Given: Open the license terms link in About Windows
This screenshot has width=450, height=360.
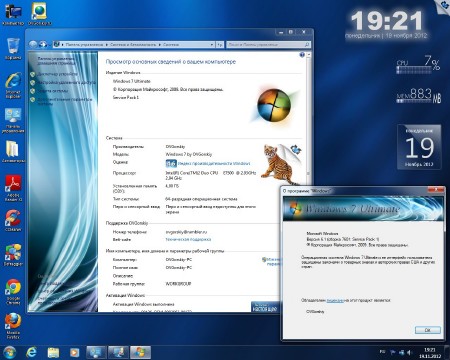Looking at the screenshot, I should click(x=335, y=300).
